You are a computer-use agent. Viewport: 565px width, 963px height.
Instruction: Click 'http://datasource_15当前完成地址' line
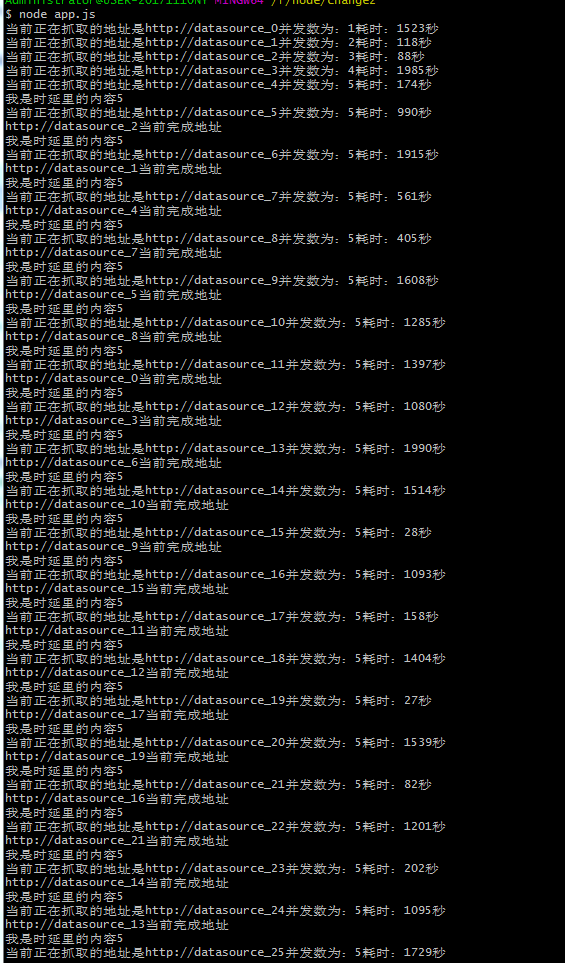coord(117,588)
